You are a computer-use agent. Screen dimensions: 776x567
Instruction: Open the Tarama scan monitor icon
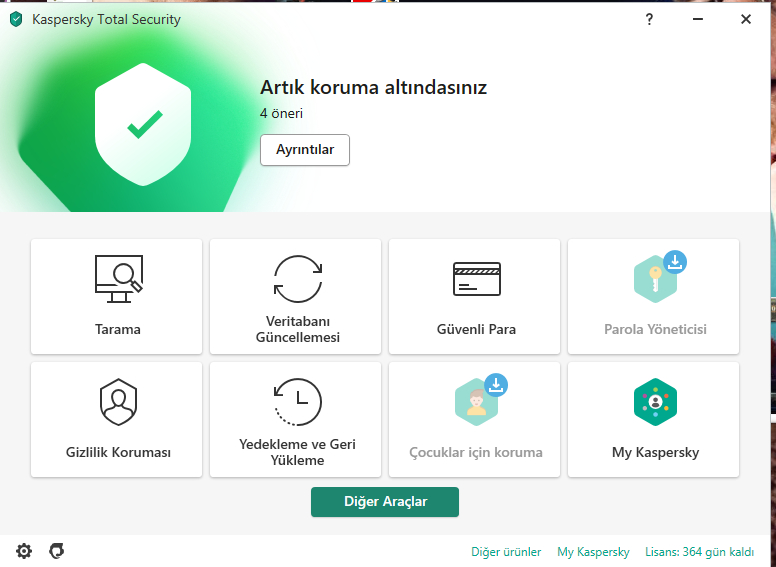119,279
